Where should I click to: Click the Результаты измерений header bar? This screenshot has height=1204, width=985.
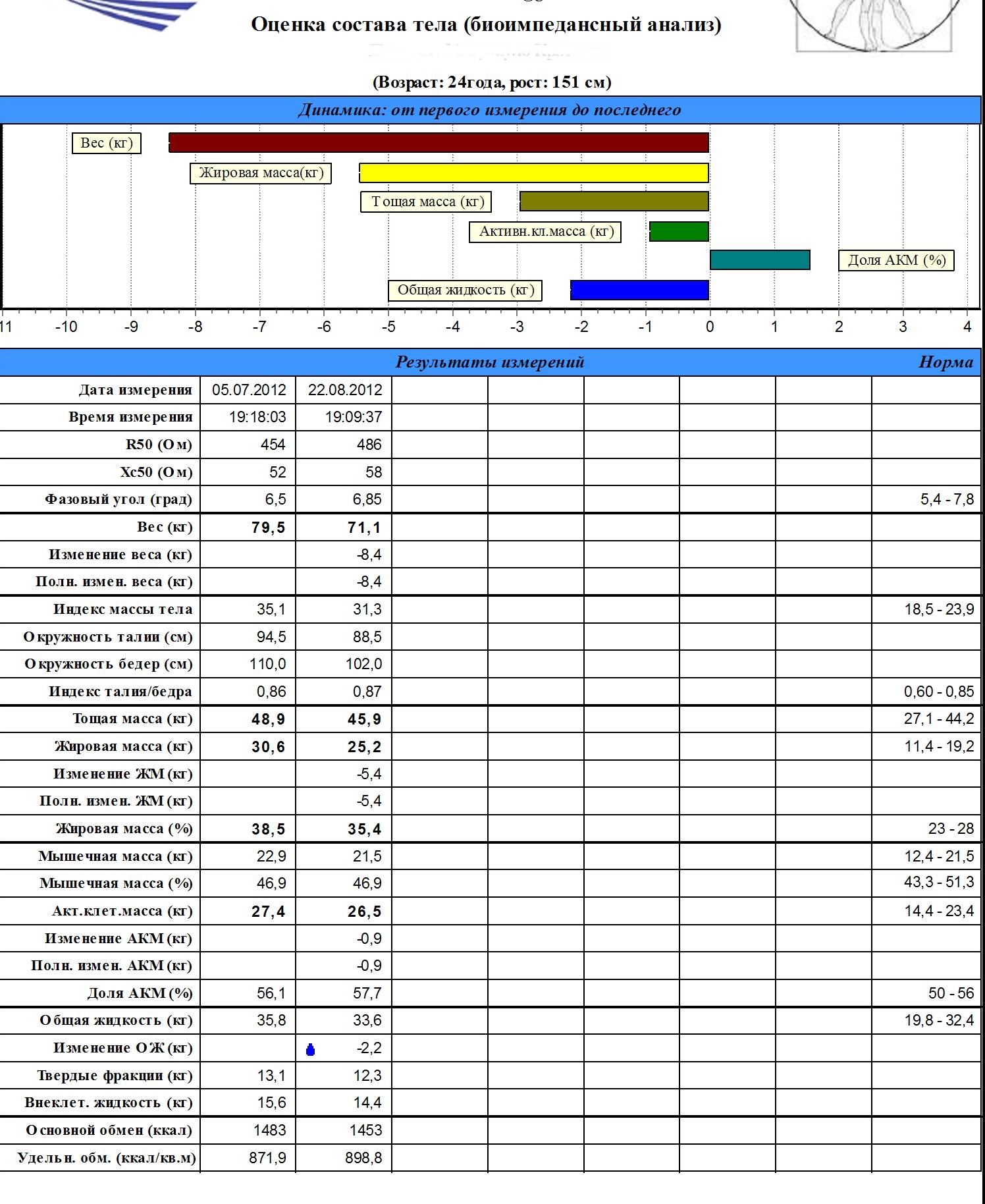(x=491, y=362)
